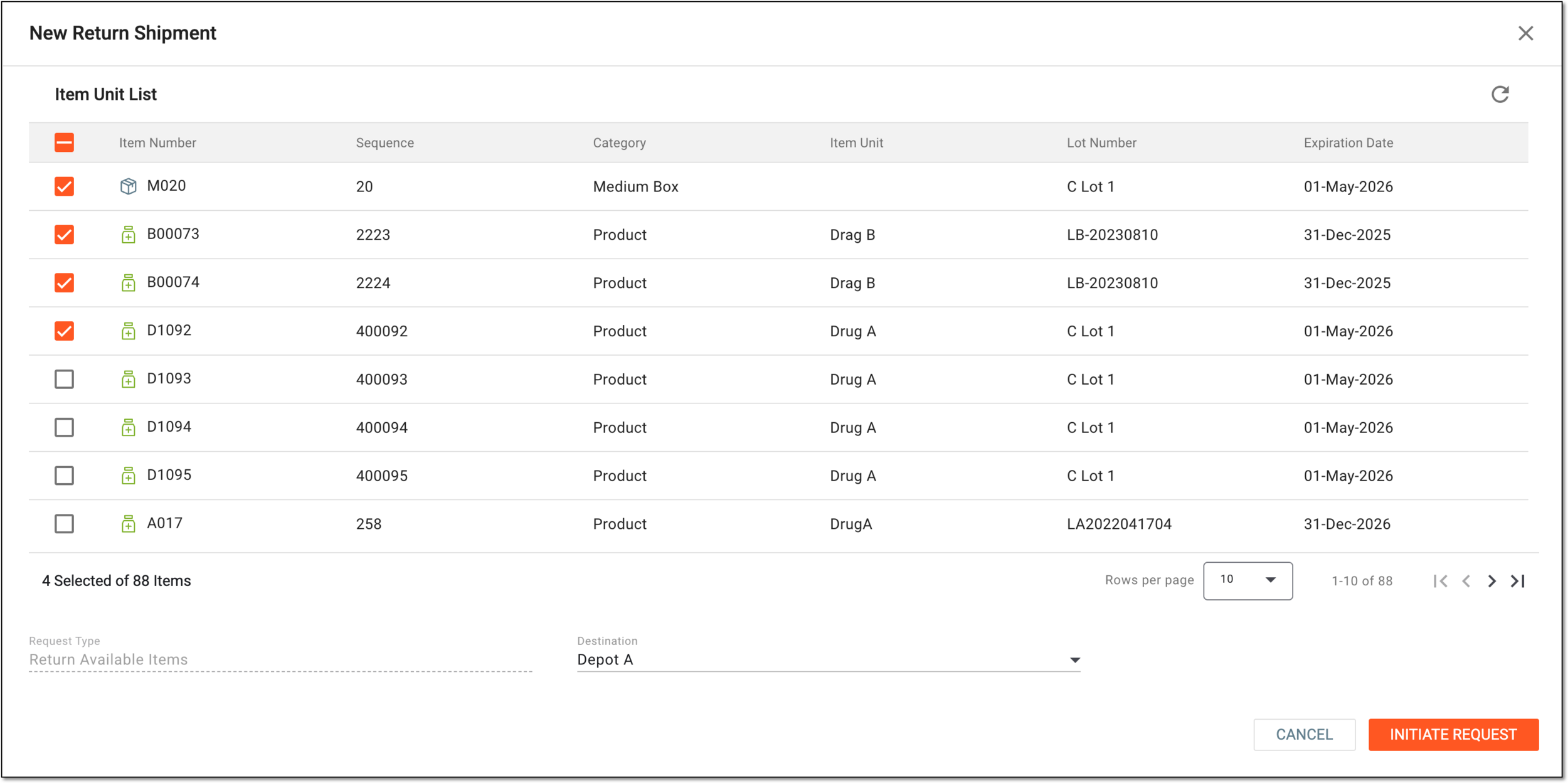
Task: Click the product icon beside D1094
Action: click(128, 427)
